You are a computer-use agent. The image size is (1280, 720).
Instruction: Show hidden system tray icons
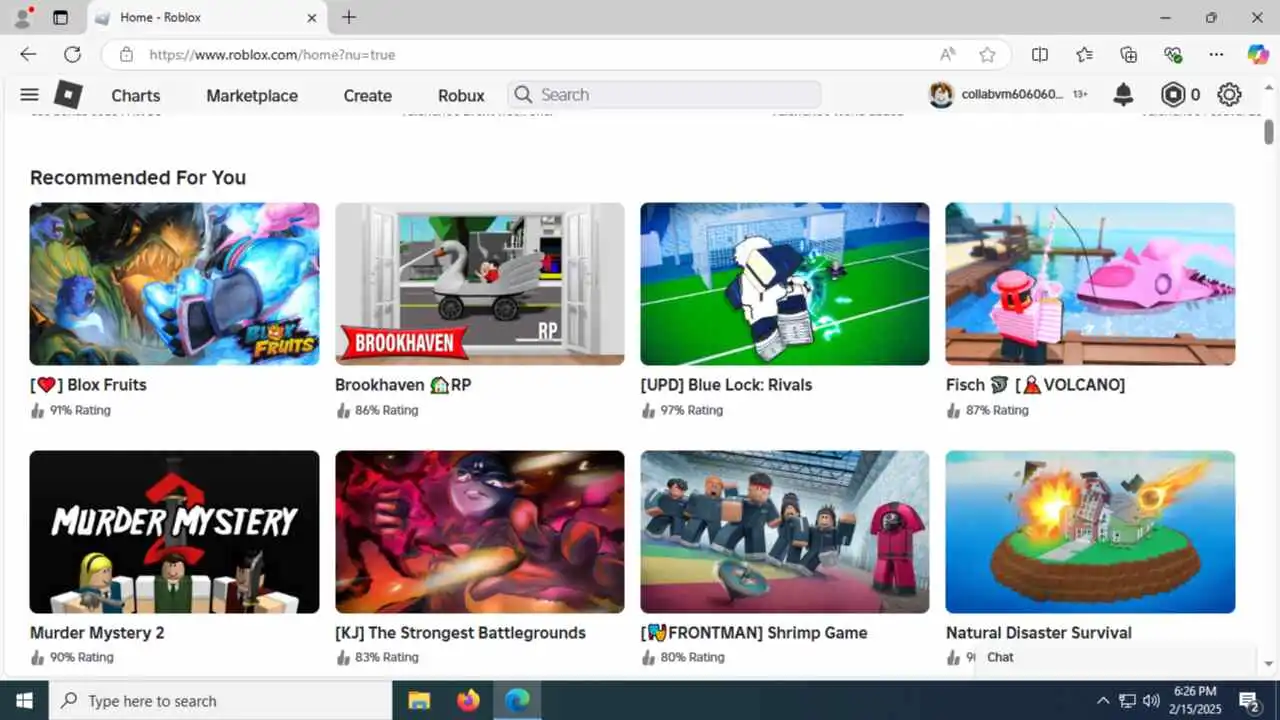pos(1103,700)
